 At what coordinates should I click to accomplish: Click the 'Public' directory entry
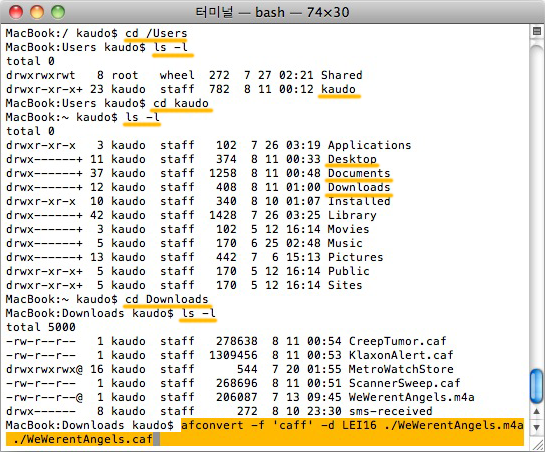click(x=349, y=271)
